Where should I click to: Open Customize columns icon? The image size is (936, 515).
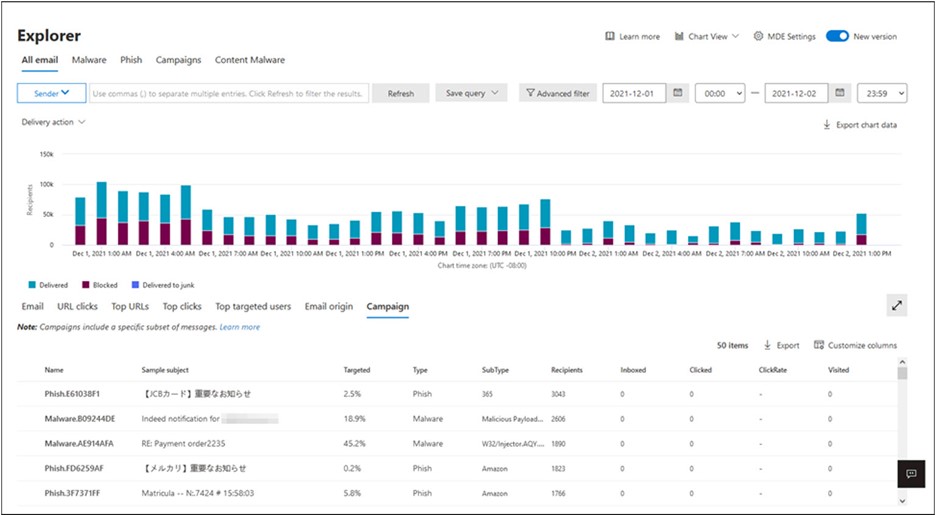coord(819,345)
